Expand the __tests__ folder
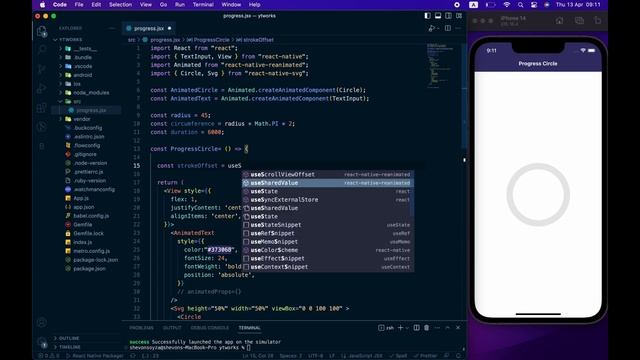This screenshot has height=360, width=640. [x=85, y=49]
